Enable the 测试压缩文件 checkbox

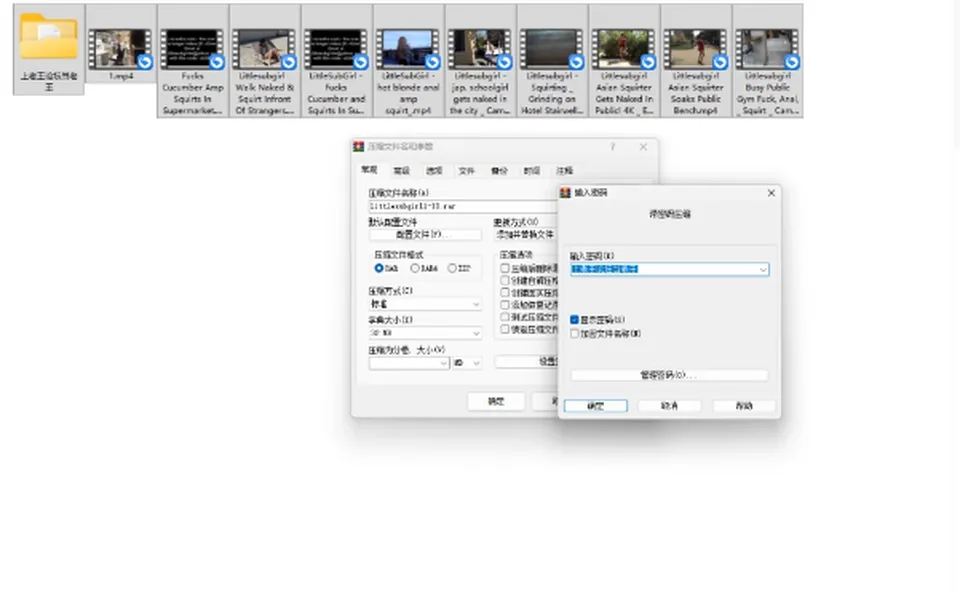click(x=505, y=317)
